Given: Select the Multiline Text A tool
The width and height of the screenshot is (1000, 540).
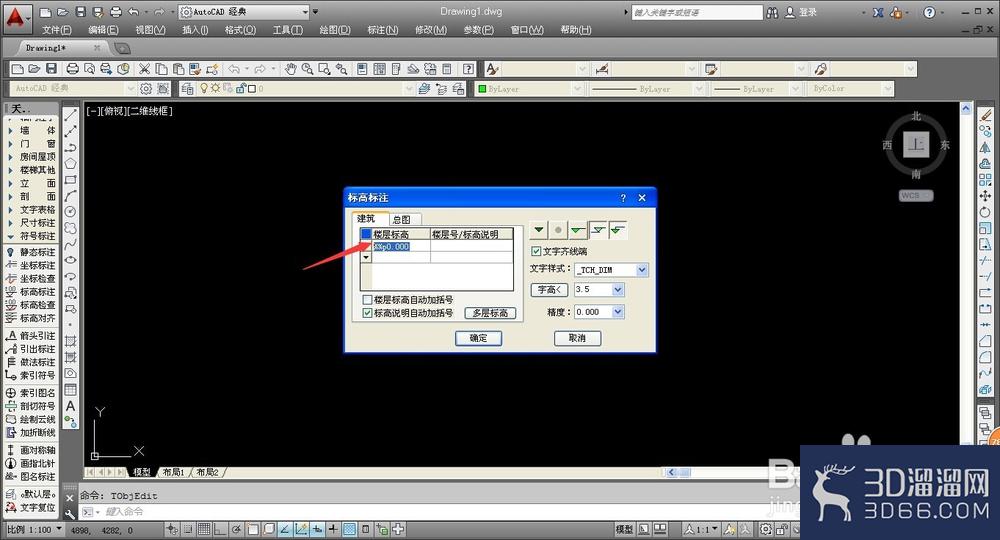Looking at the screenshot, I should 71,406.
